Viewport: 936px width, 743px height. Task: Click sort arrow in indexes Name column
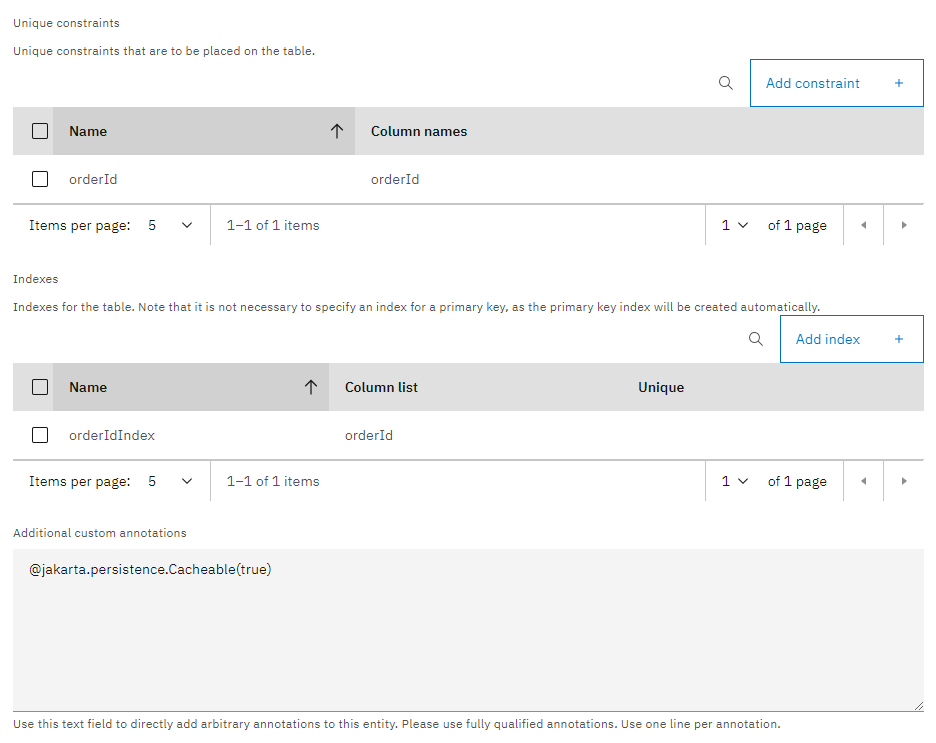click(311, 387)
